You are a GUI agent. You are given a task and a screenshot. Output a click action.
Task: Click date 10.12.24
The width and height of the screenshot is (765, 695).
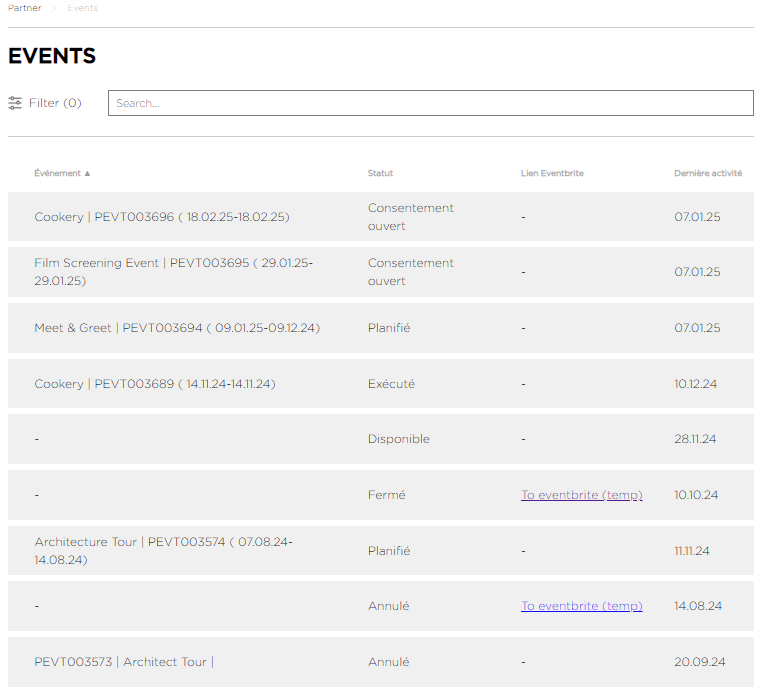695,384
